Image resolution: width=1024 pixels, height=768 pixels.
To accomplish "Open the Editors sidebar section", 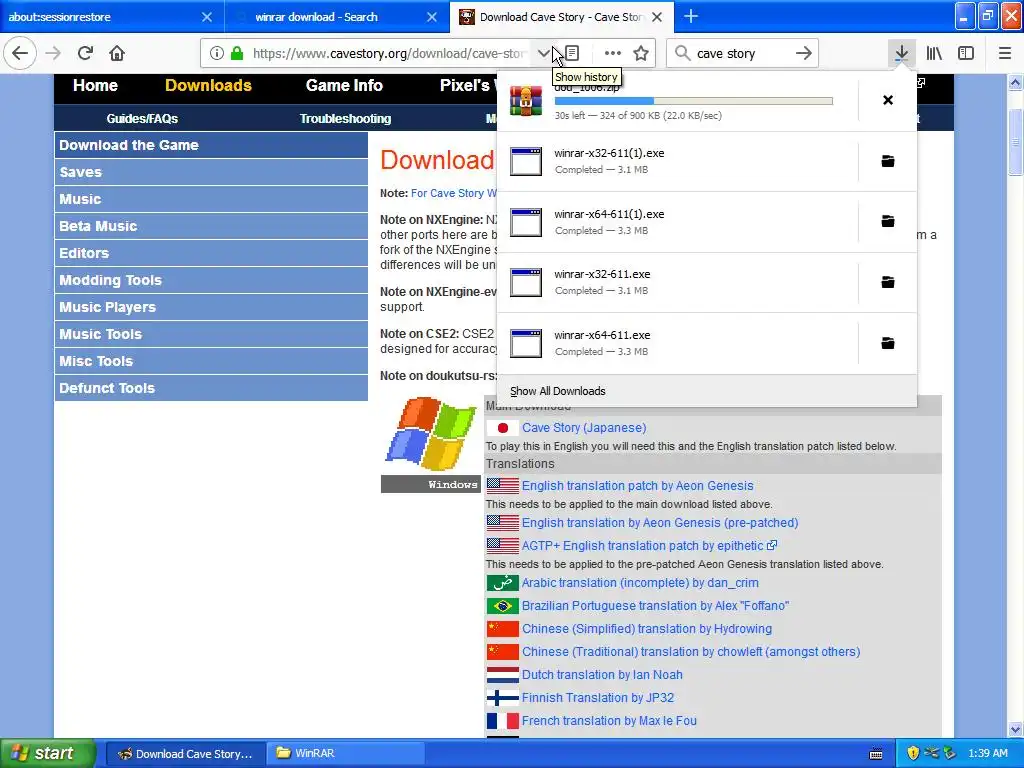I will click(x=211, y=253).
